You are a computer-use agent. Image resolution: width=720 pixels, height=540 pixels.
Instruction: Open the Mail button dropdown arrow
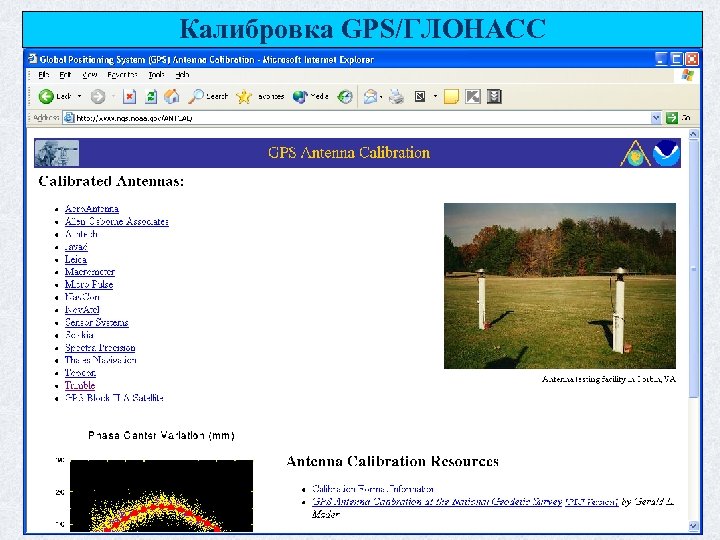pos(381,96)
